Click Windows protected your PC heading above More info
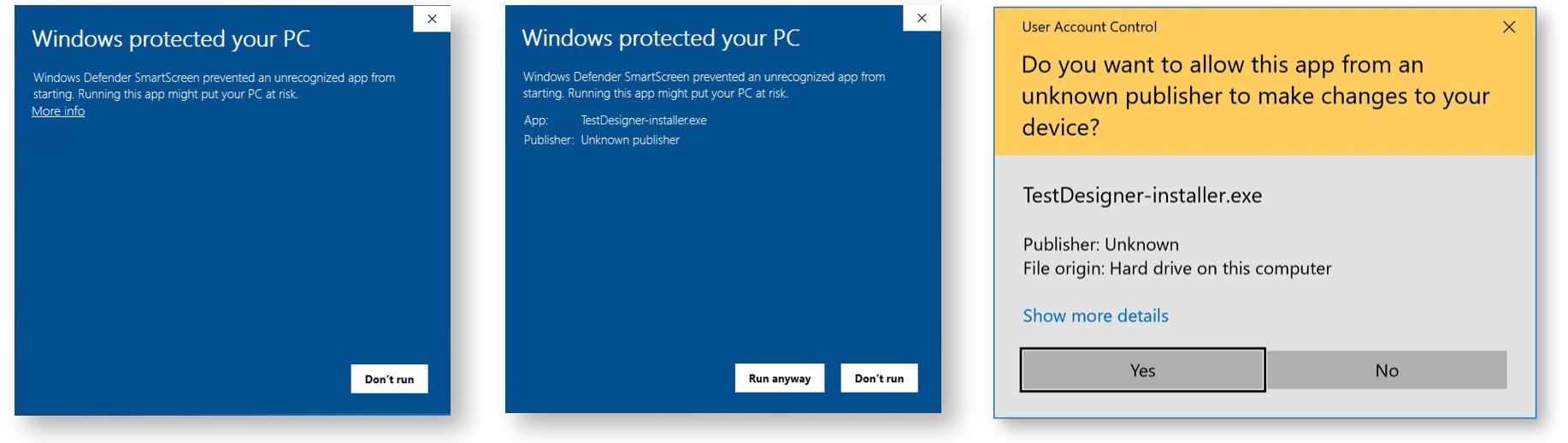Viewport: 1568px width, 443px height. coord(171,38)
